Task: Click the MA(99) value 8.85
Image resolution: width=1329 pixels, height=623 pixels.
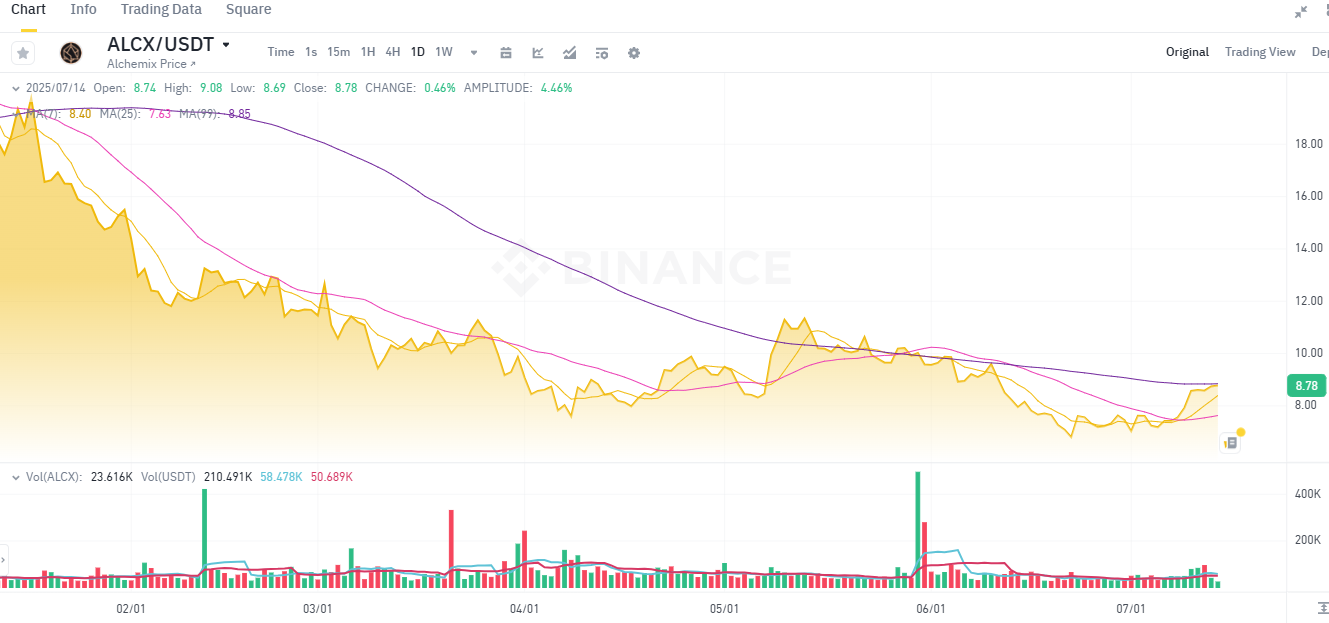Action: click(239, 114)
